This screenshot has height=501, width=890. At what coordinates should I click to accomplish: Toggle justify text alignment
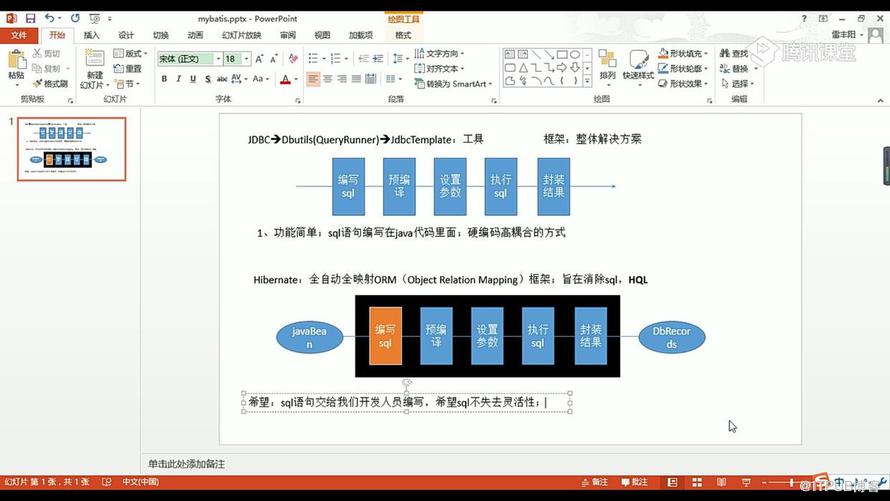click(356, 79)
